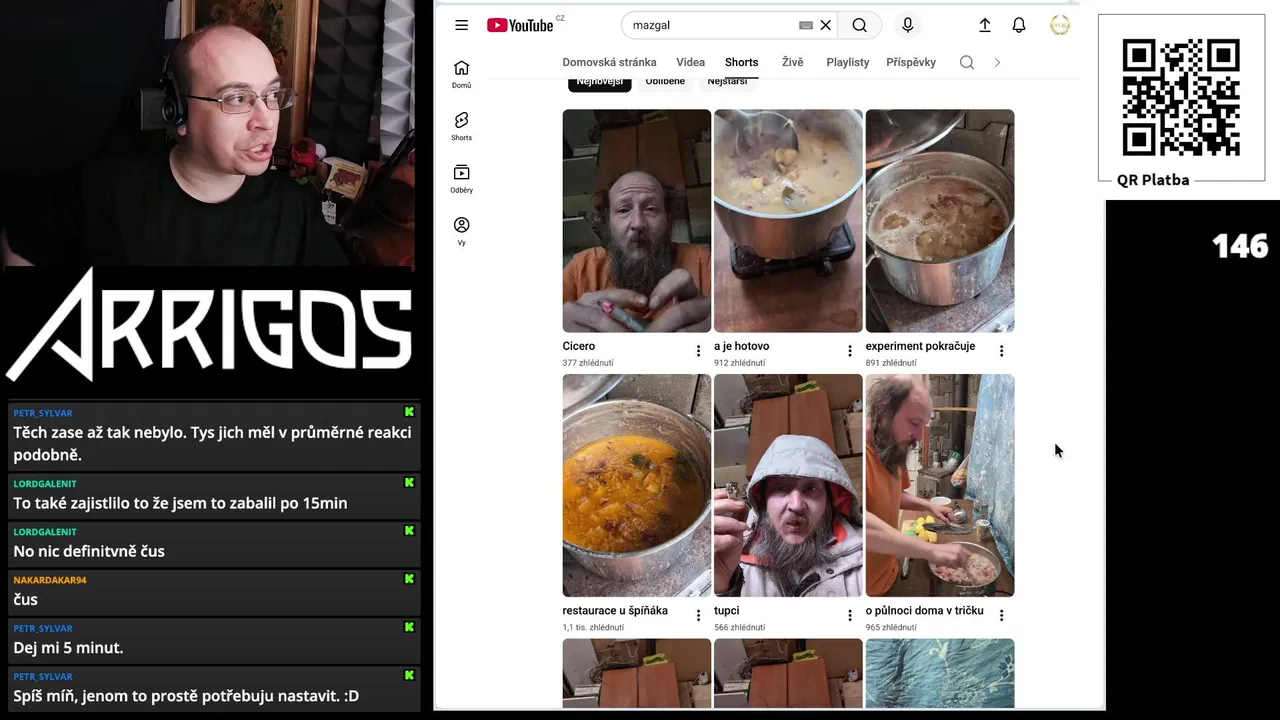Click the 'a je hotovo' title
Image resolution: width=1280 pixels, height=720 pixels.
pos(741,346)
